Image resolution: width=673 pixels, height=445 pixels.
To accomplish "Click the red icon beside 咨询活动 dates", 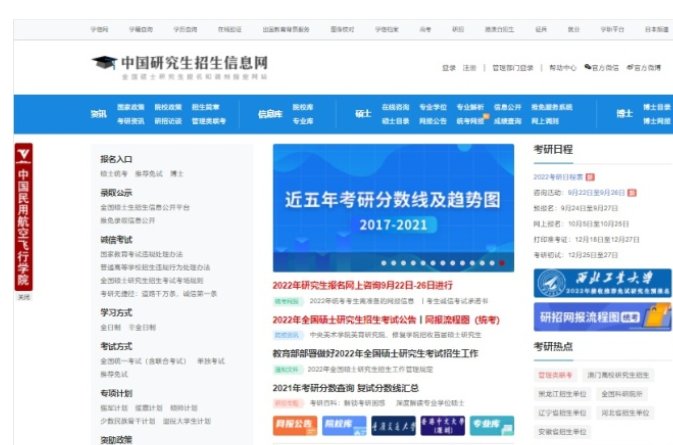I will (x=632, y=193).
